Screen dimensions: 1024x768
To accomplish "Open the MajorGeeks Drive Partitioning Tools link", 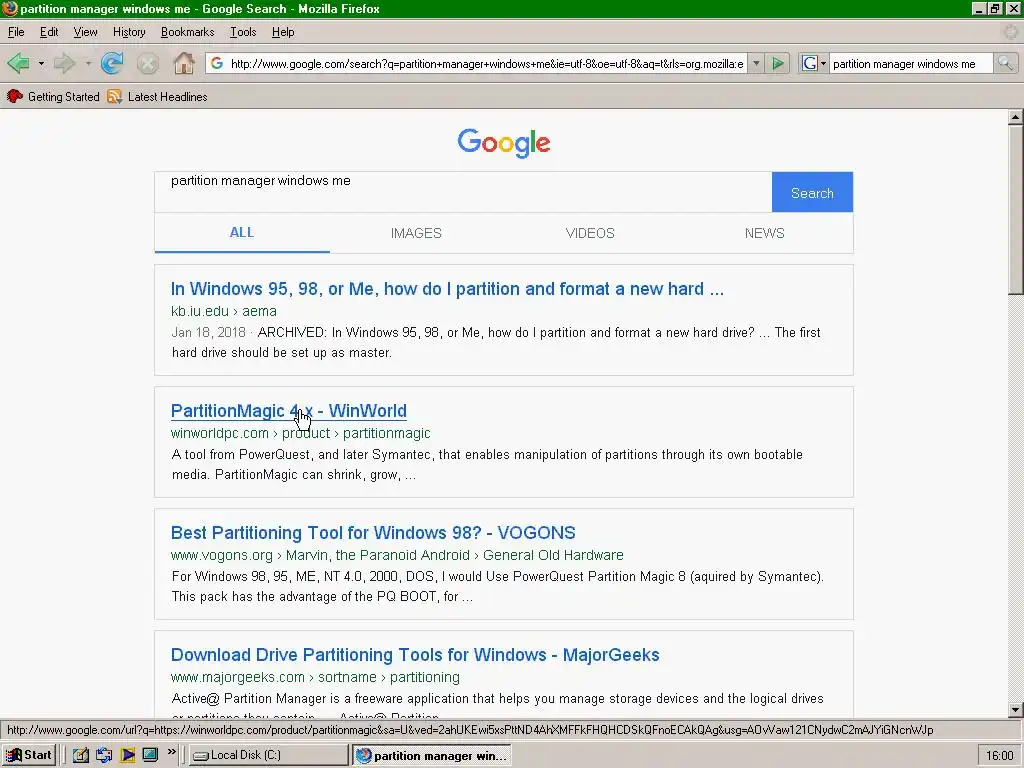I will click(x=415, y=655).
